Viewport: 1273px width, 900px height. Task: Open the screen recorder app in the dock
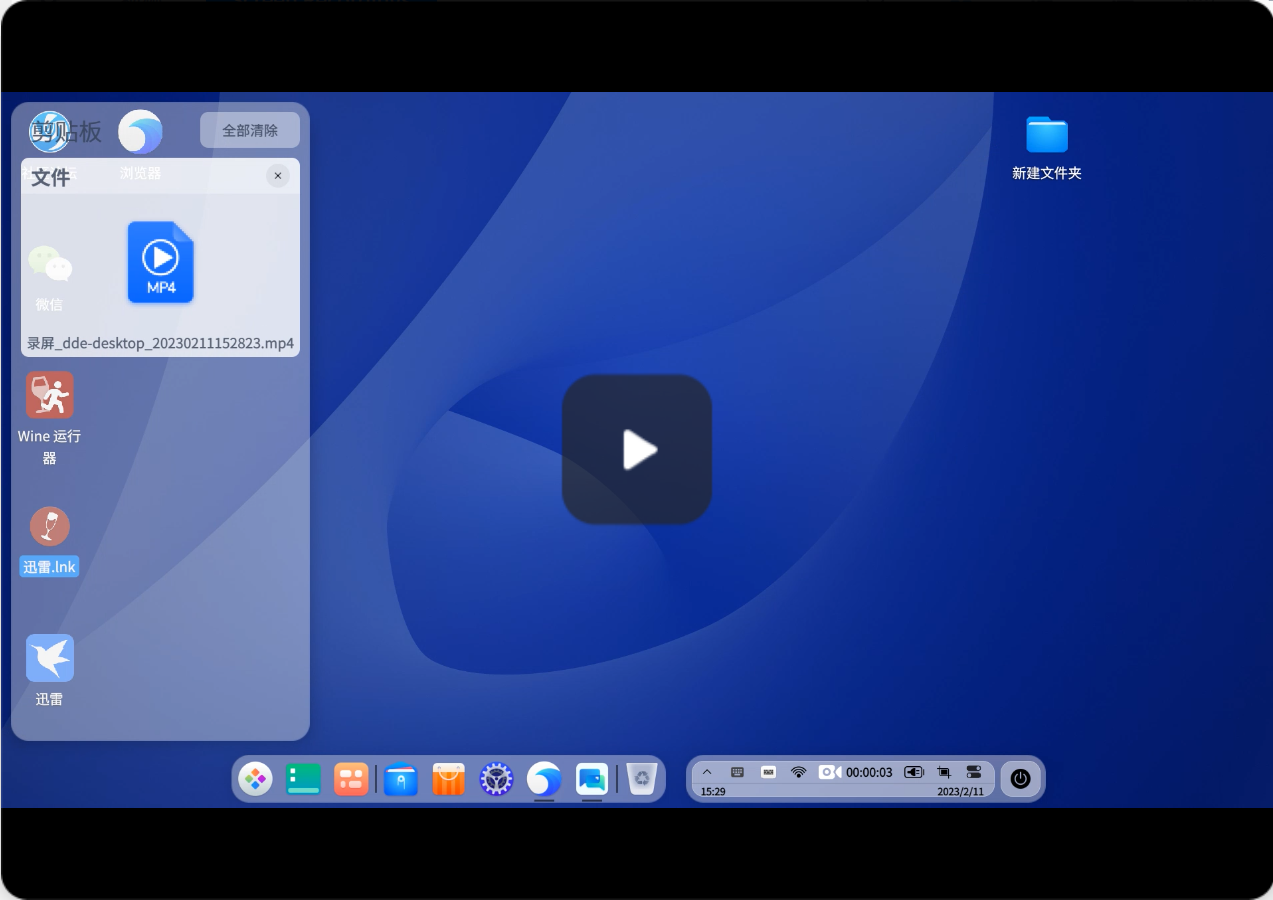click(x=592, y=779)
